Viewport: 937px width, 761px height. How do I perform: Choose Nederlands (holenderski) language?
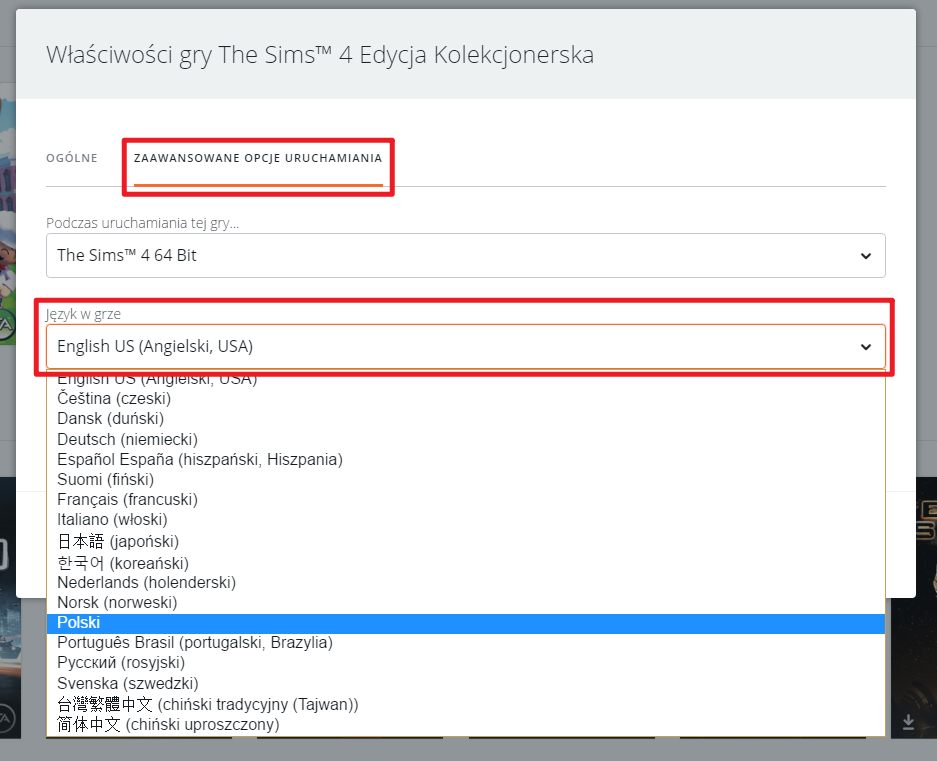tap(466, 582)
